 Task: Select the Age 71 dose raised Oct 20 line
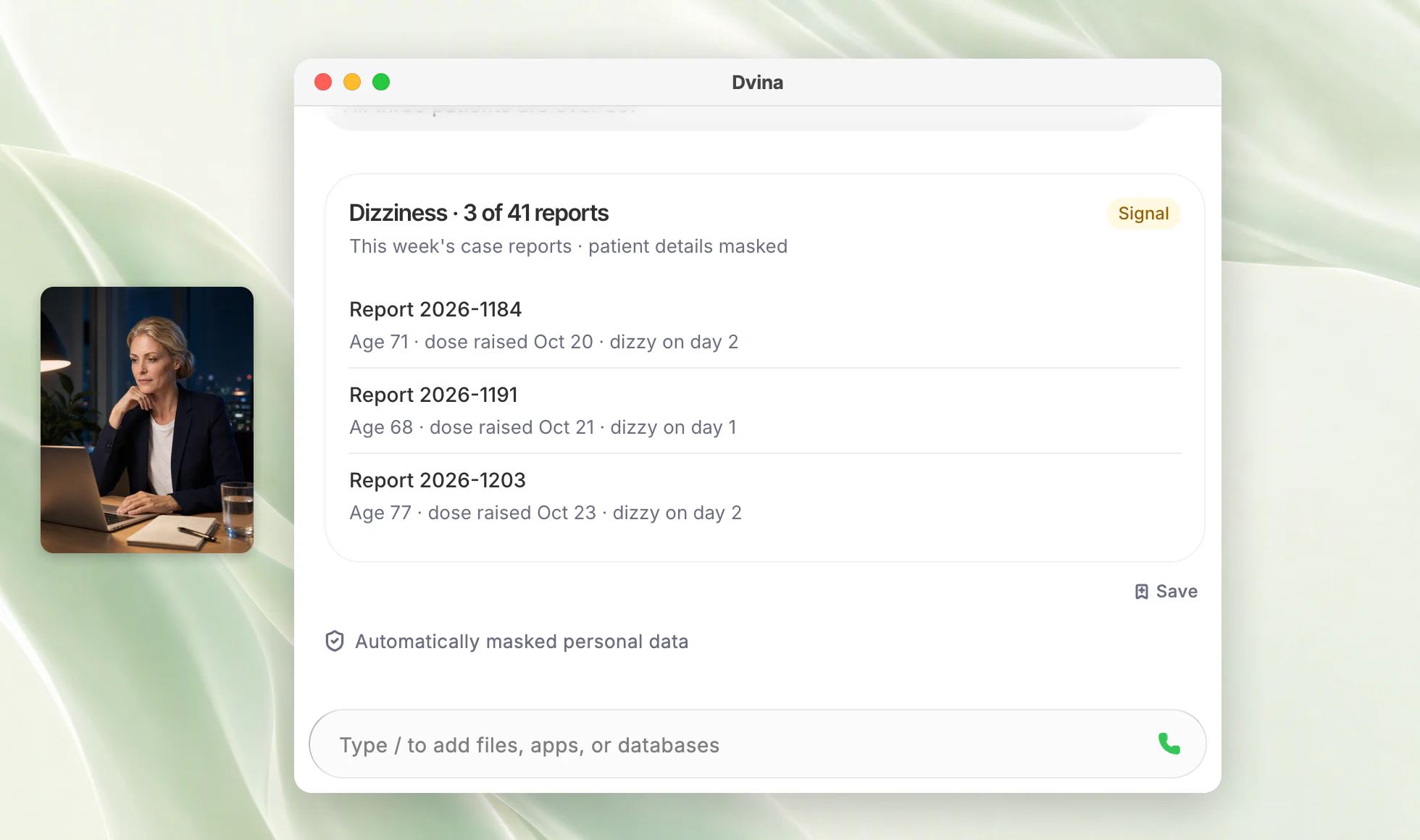[543, 342]
